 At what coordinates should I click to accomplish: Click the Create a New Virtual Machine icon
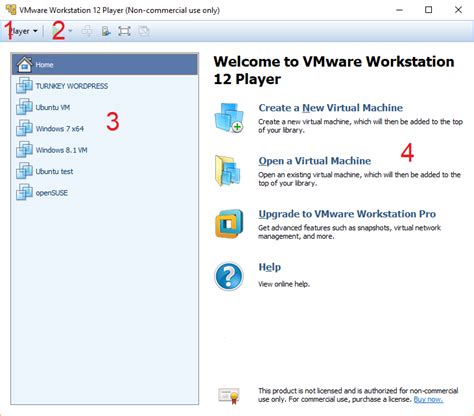tap(229, 118)
